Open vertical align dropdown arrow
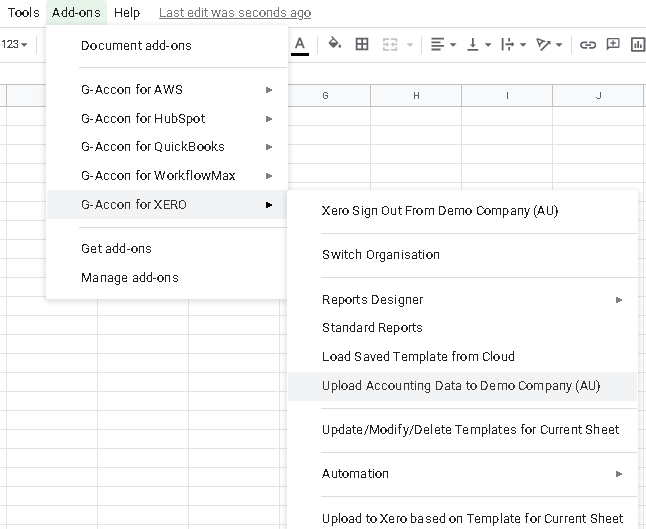Image resolution: width=646 pixels, height=529 pixels. [x=488, y=44]
